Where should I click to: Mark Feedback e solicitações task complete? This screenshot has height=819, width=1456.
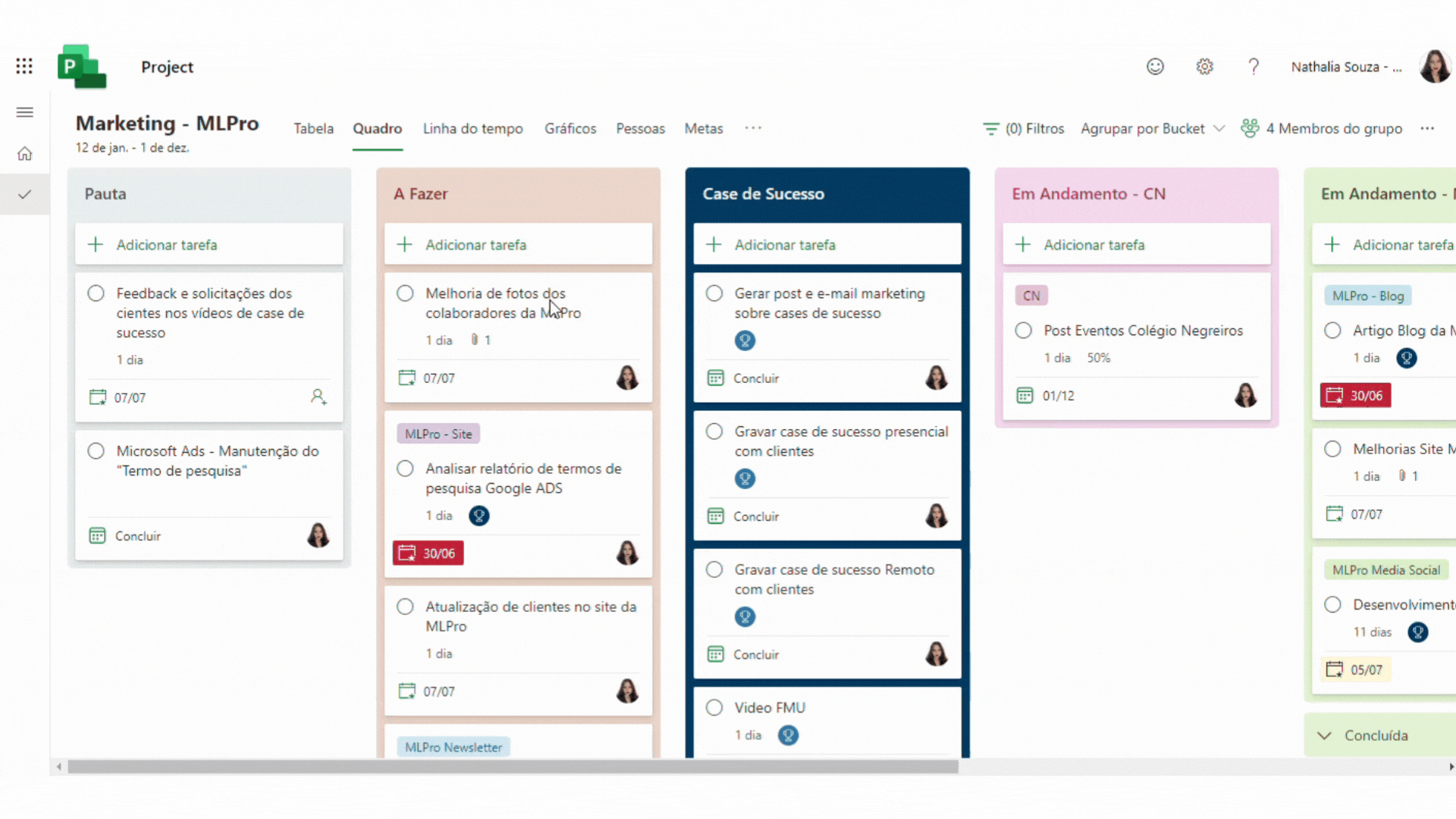click(96, 293)
